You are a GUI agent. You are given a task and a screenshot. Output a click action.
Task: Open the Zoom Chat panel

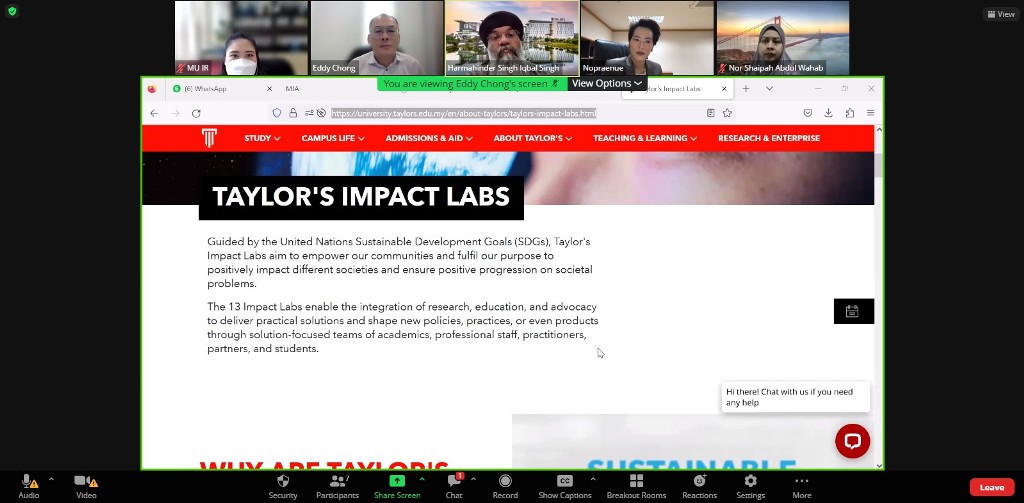pyautogui.click(x=454, y=481)
